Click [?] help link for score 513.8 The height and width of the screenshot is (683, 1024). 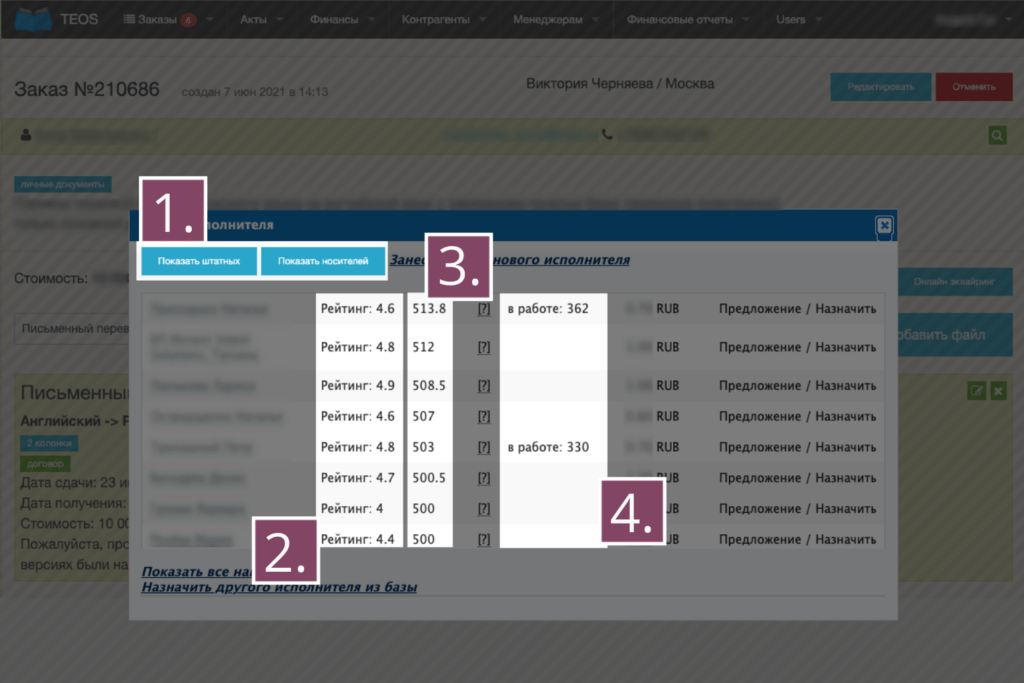pyautogui.click(x=483, y=309)
